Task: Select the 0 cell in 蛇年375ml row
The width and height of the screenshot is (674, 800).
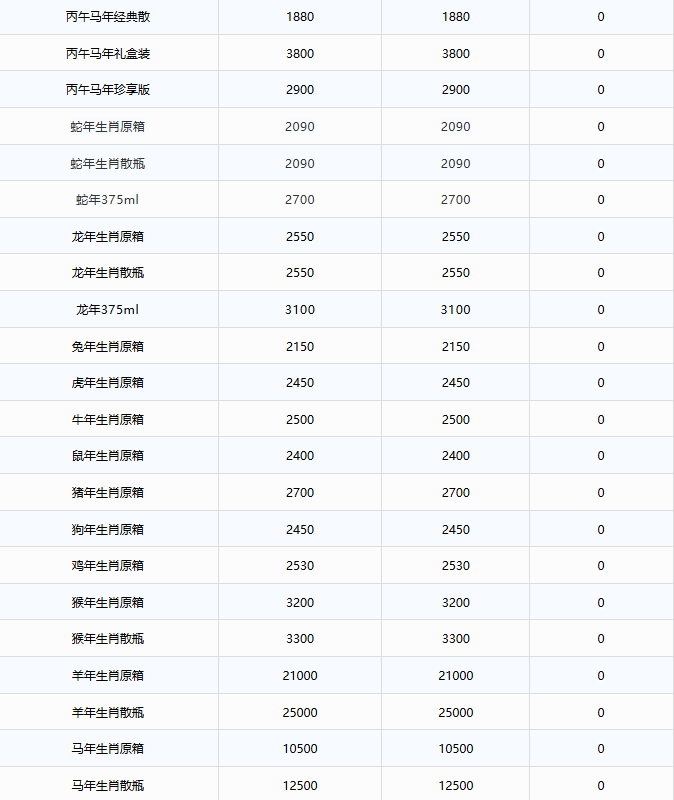Action: 601,199
